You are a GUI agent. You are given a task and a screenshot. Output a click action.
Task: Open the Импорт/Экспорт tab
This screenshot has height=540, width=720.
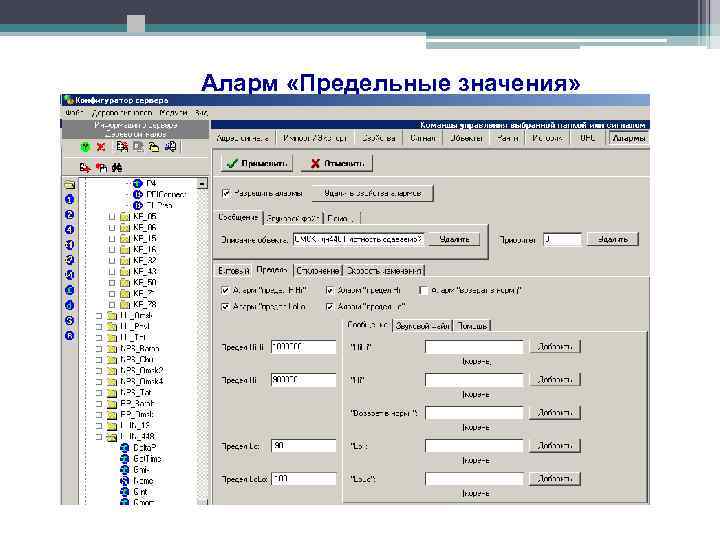pos(315,138)
